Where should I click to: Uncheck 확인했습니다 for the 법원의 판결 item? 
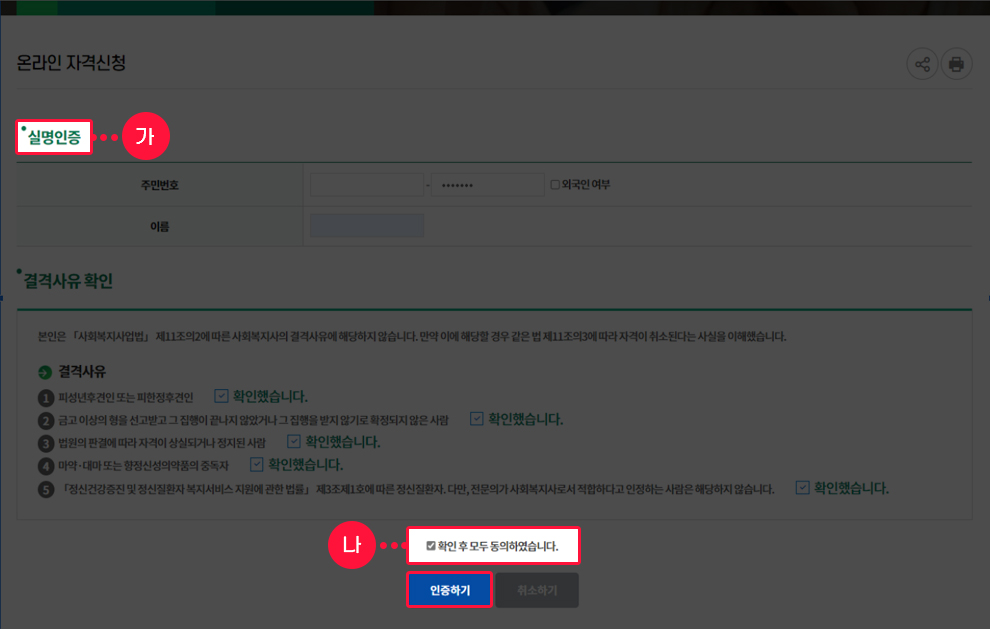click(294, 440)
